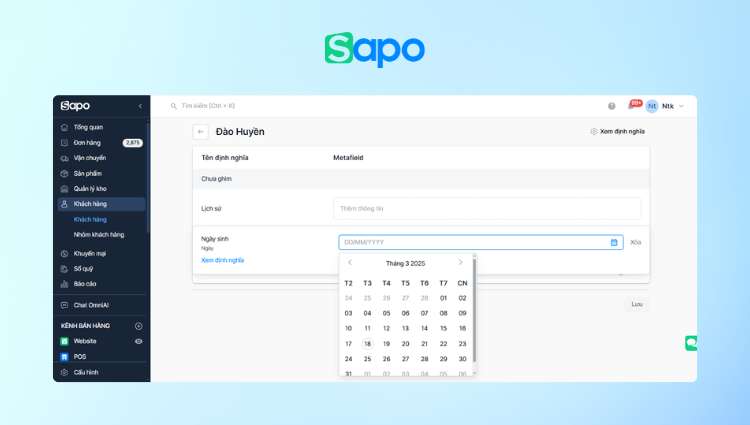750x425 pixels.
Task: Pick day 15 in the calendar
Action: (x=443, y=328)
